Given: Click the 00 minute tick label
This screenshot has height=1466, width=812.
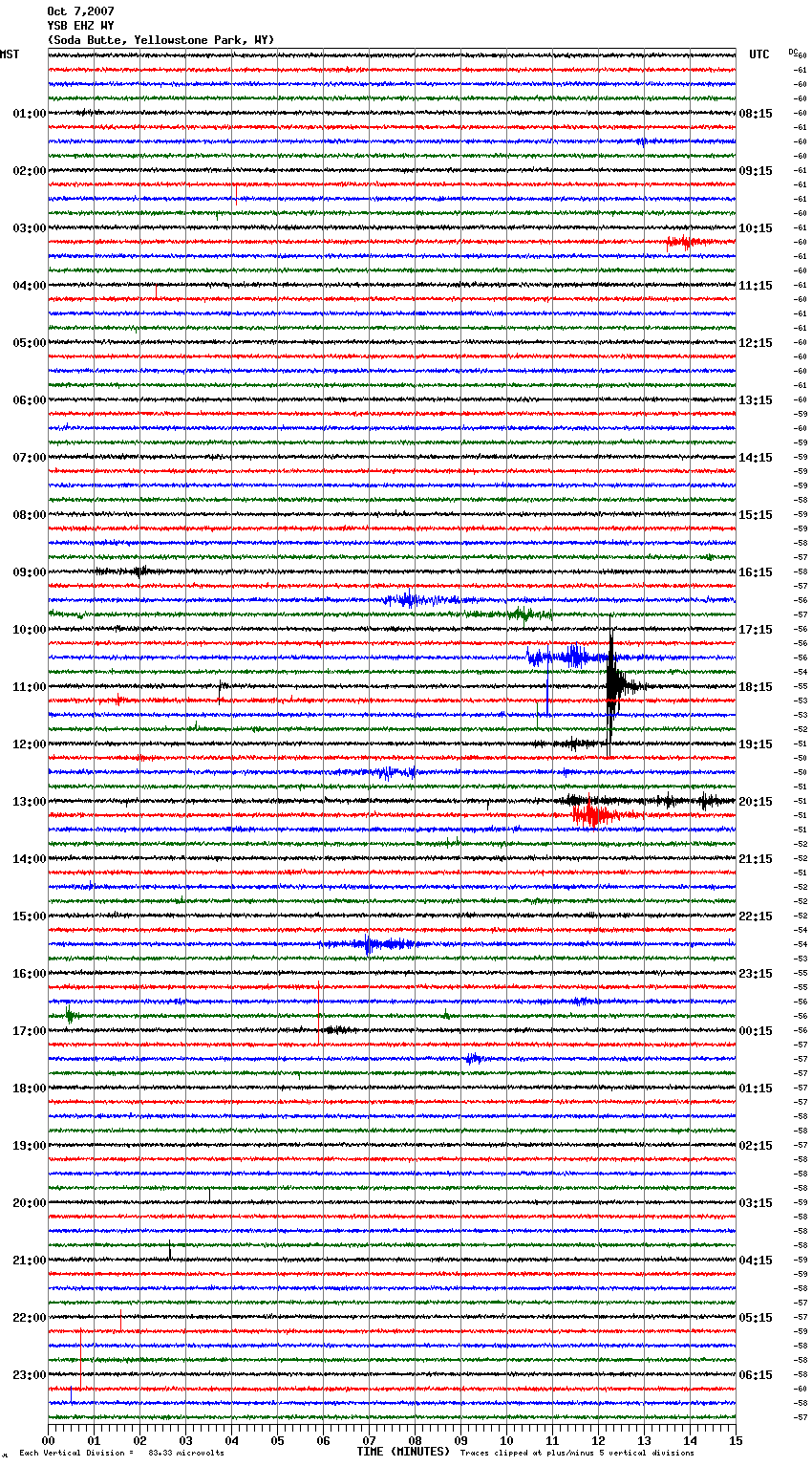Looking at the screenshot, I should tap(48, 1440).
